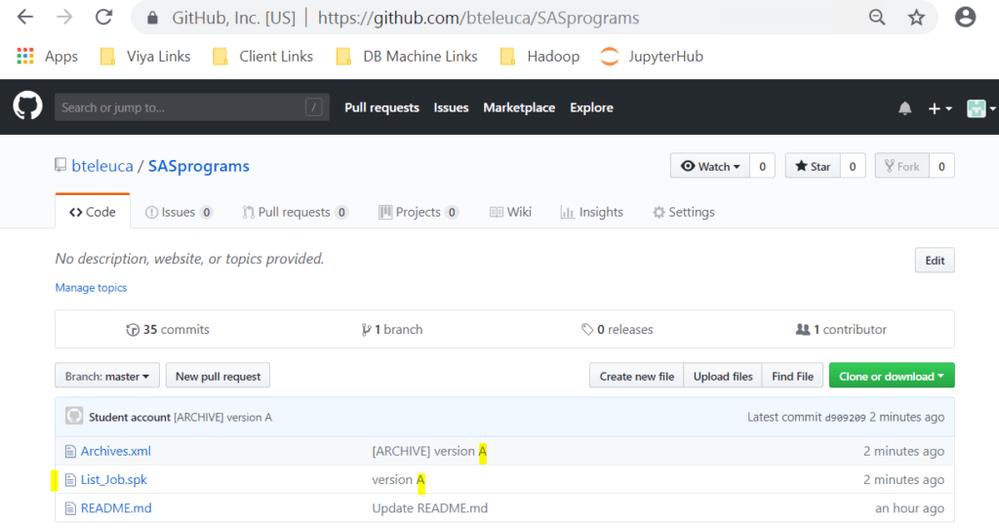
Task: Open the Client Links bookmark folder
Action: [263, 56]
